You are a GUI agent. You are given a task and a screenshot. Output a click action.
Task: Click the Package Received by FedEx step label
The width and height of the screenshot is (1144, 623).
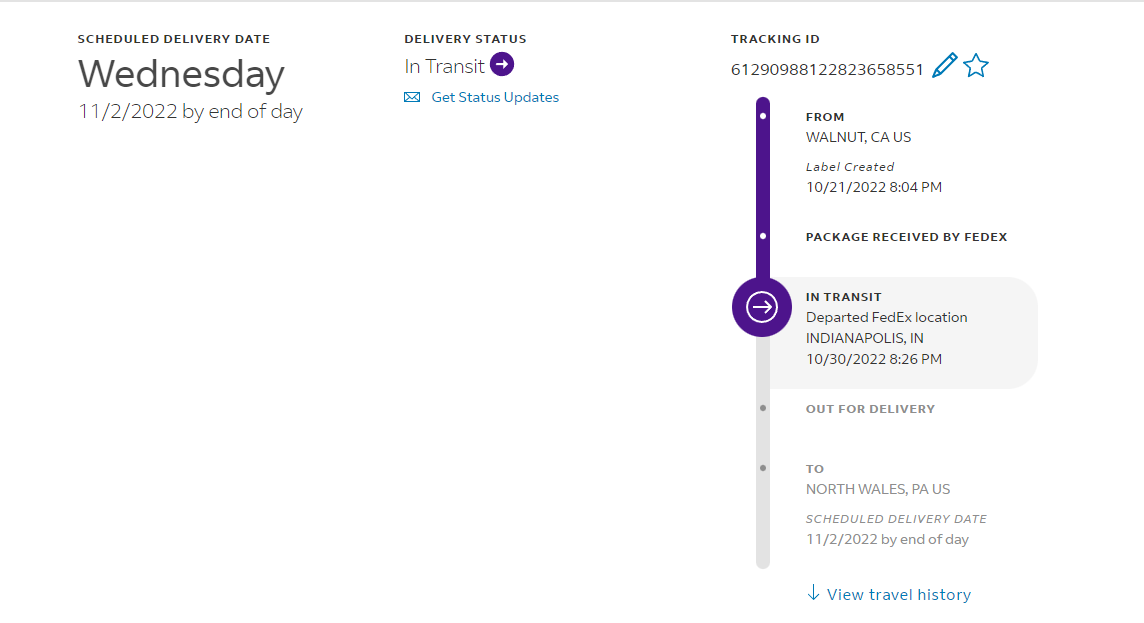(x=906, y=237)
